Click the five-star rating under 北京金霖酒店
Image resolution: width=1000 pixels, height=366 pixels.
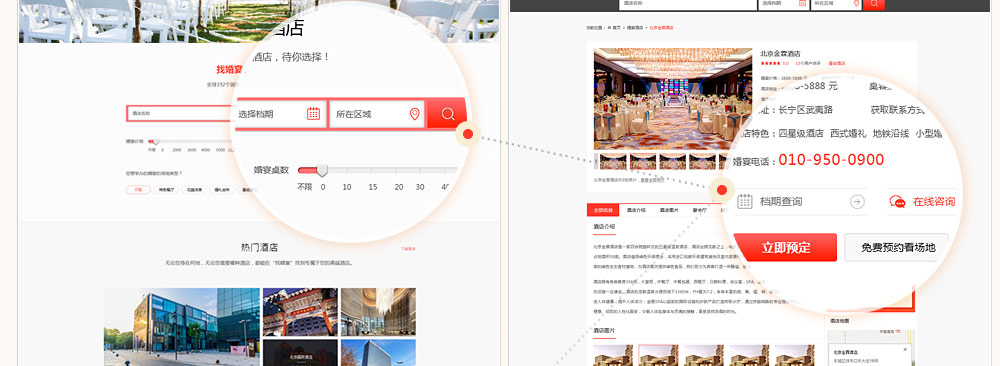tap(770, 63)
